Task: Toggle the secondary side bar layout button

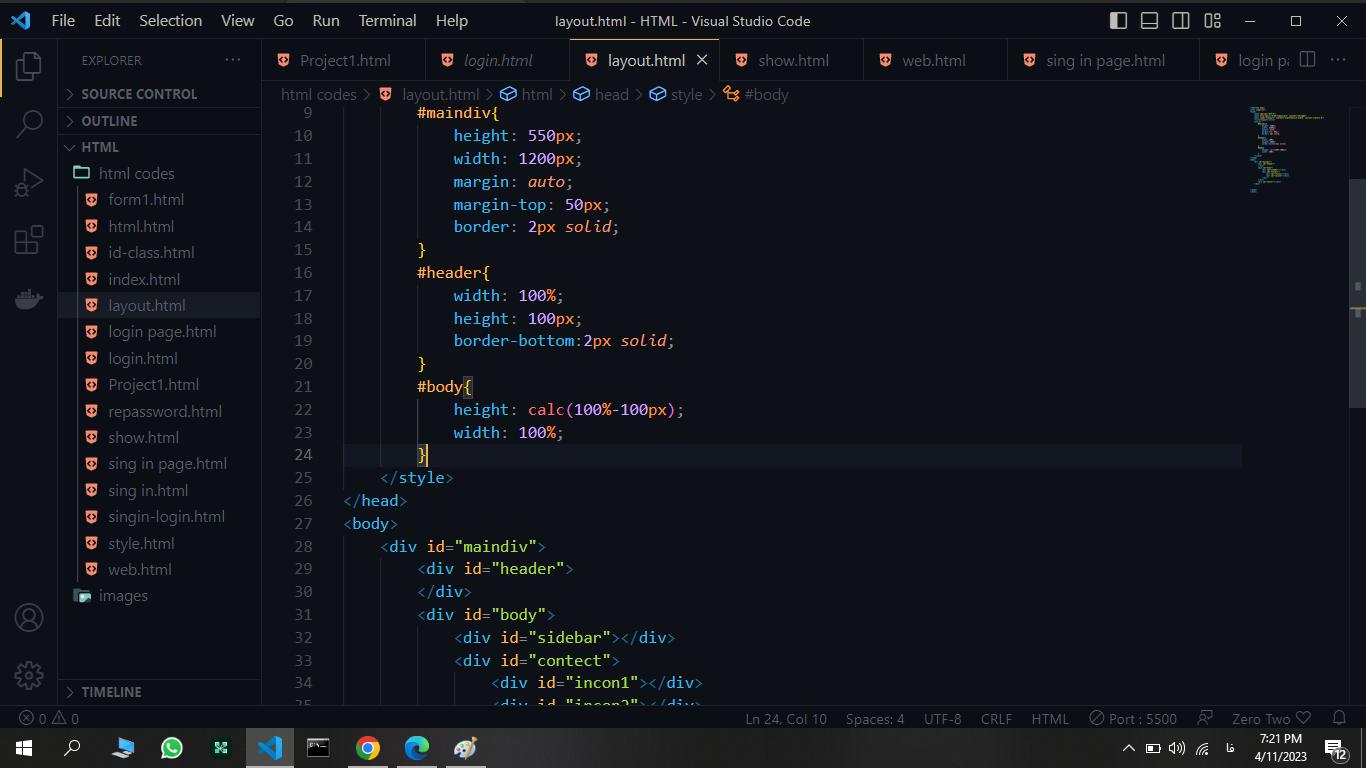Action: click(x=1181, y=21)
